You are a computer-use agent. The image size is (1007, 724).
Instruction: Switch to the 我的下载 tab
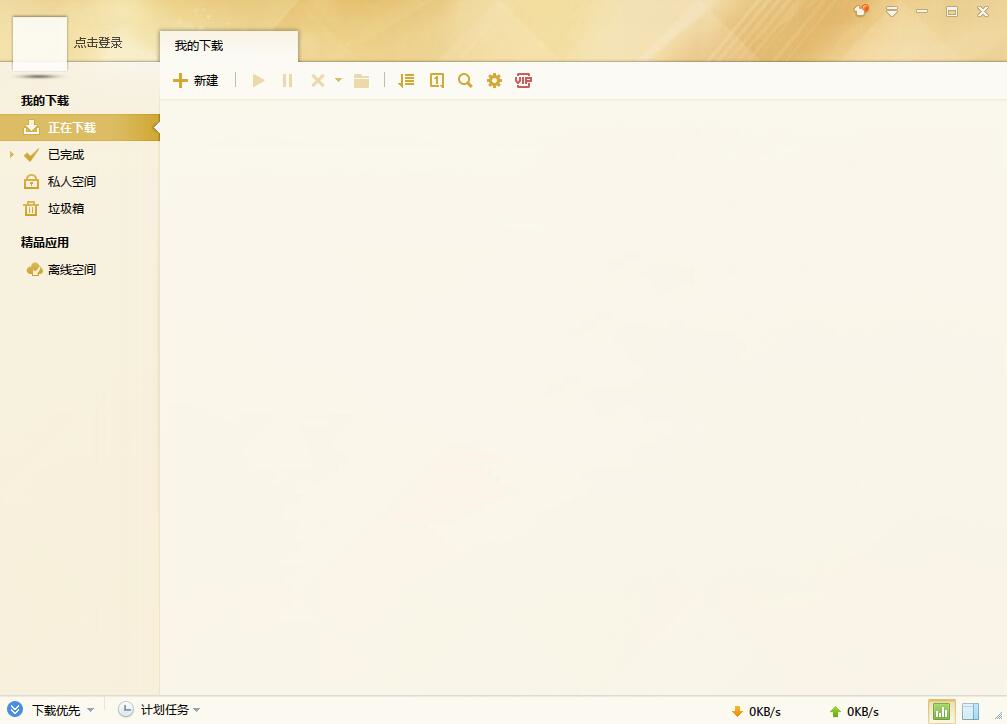[x=199, y=46]
